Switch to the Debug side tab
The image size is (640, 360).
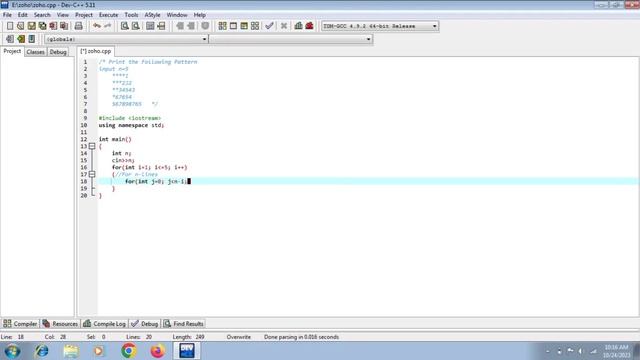click(58, 52)
